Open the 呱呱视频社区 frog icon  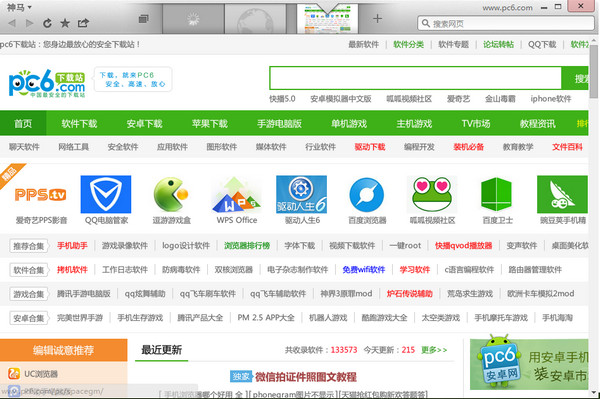point(432,194)
